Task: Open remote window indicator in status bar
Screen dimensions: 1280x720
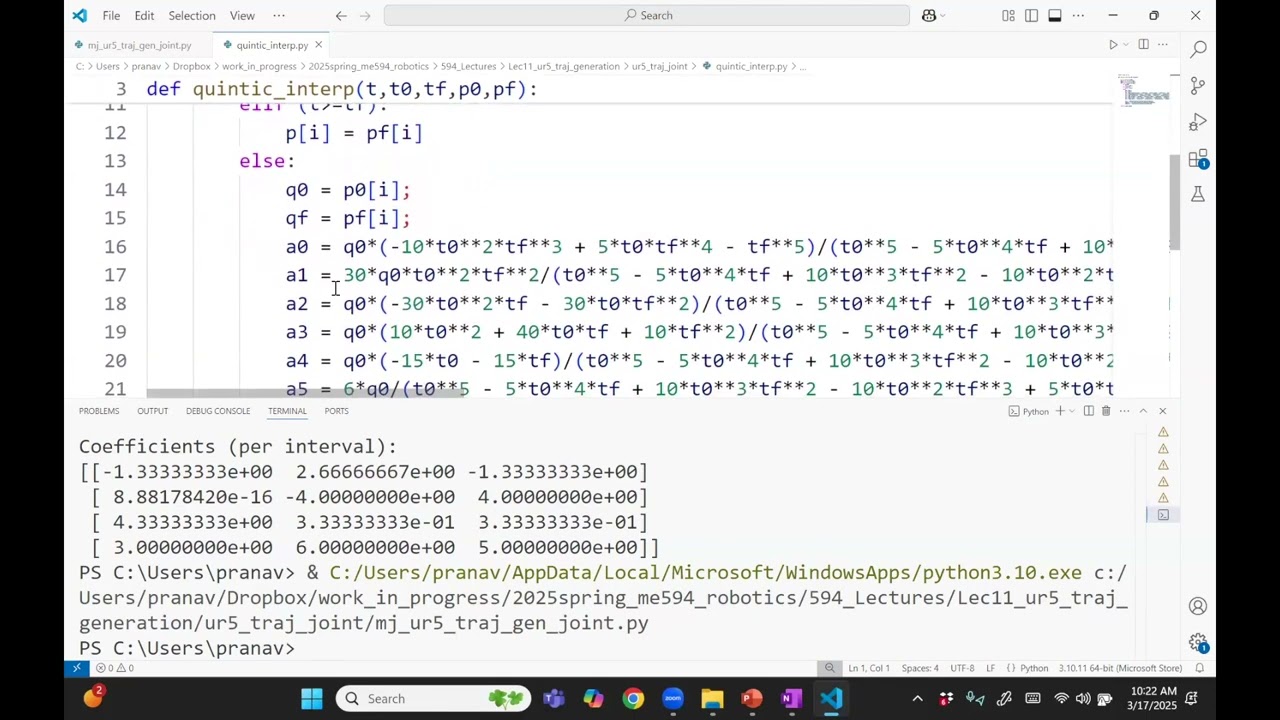Action: point(77,668)
